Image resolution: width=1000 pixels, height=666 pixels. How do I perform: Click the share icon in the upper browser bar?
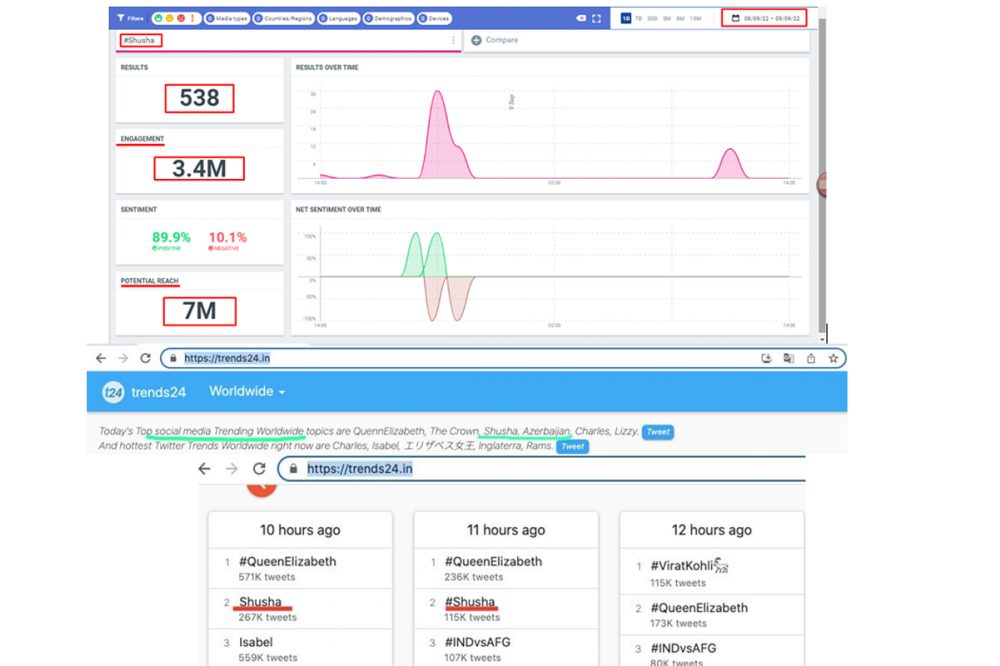(810, 358)
